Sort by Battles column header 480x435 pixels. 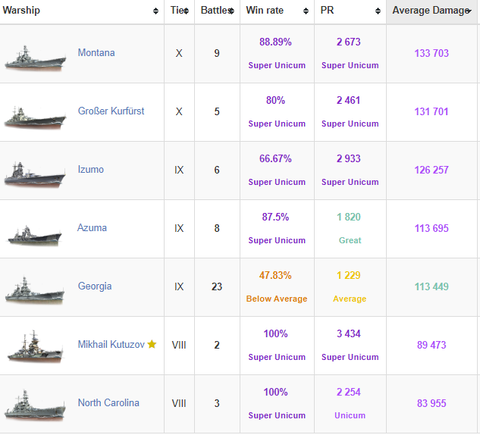pos(217,11)
